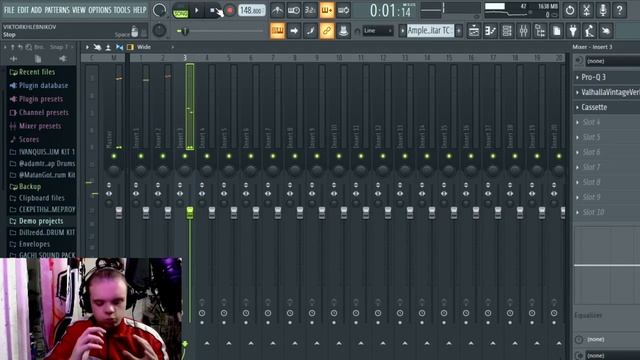Click the question mark help icon
The image size is (640, 360).
point(620,10)
